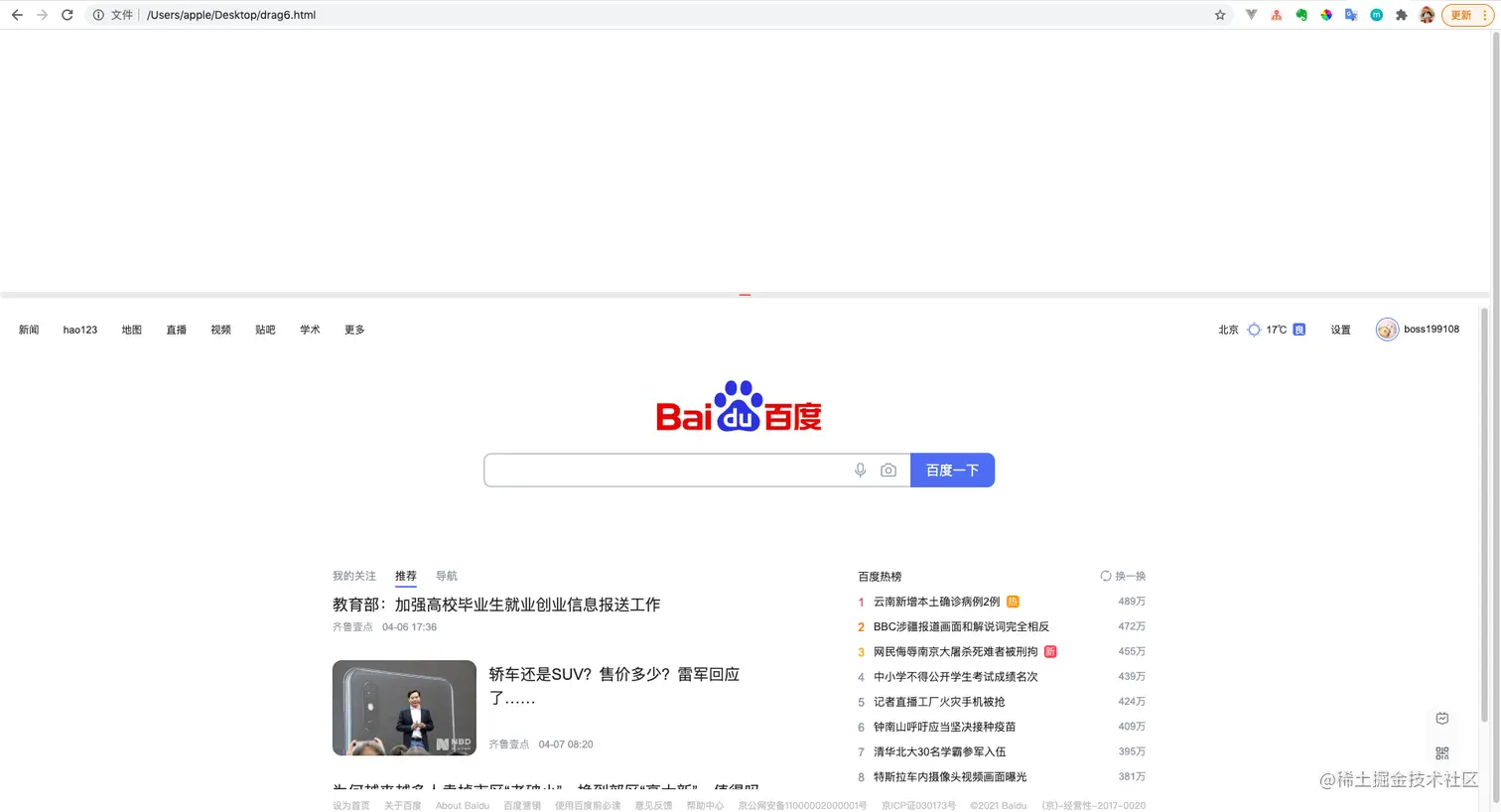Click the 百度一下 search button
The image size is (1501, 812).
click(952, 471)
